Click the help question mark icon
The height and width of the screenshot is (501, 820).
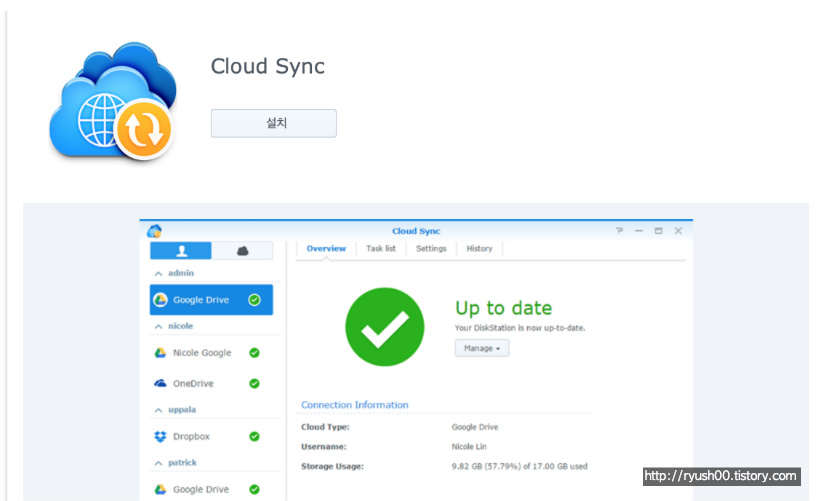[619, 231]
